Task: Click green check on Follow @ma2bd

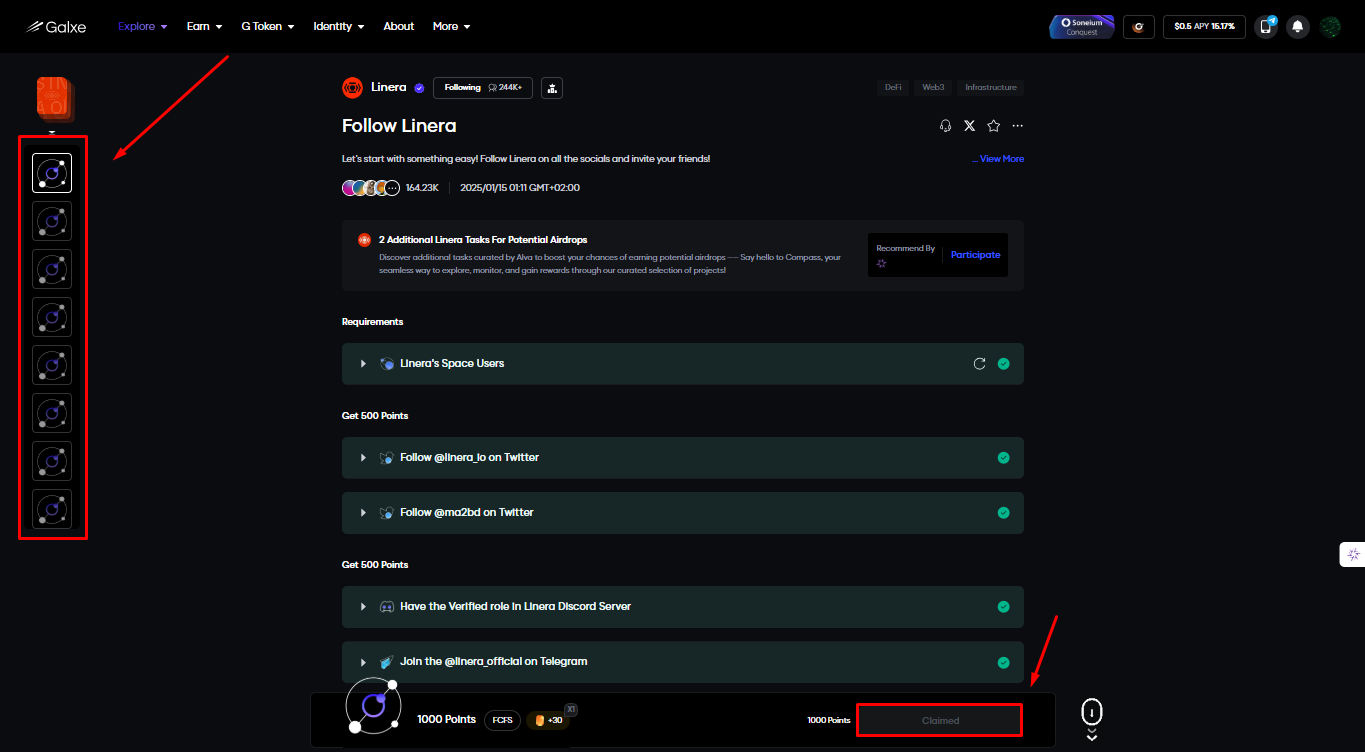Action: pos(1003,513)
